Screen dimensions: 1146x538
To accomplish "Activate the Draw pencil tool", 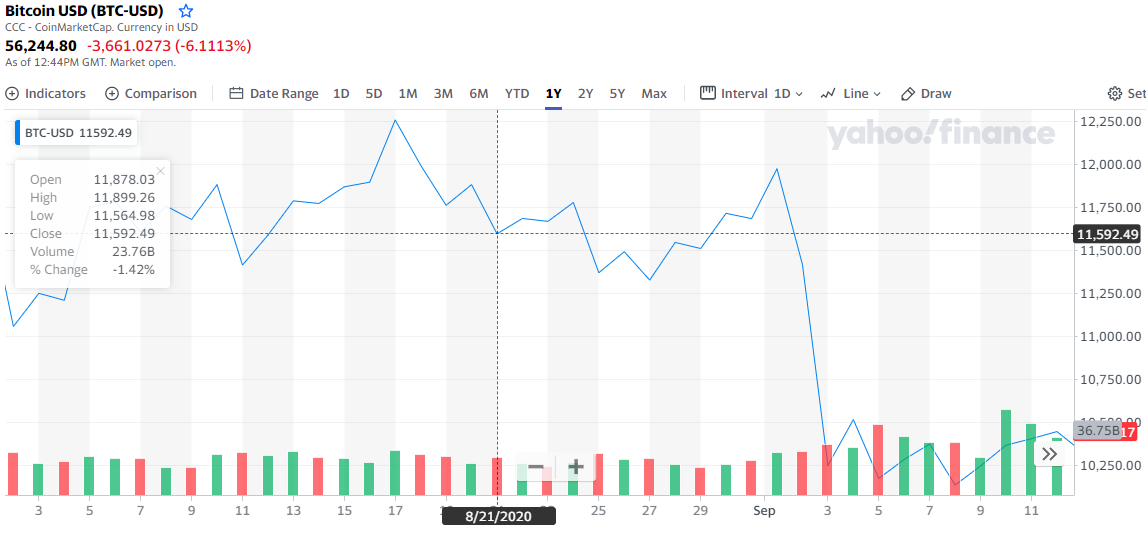I will click(926, 93).
